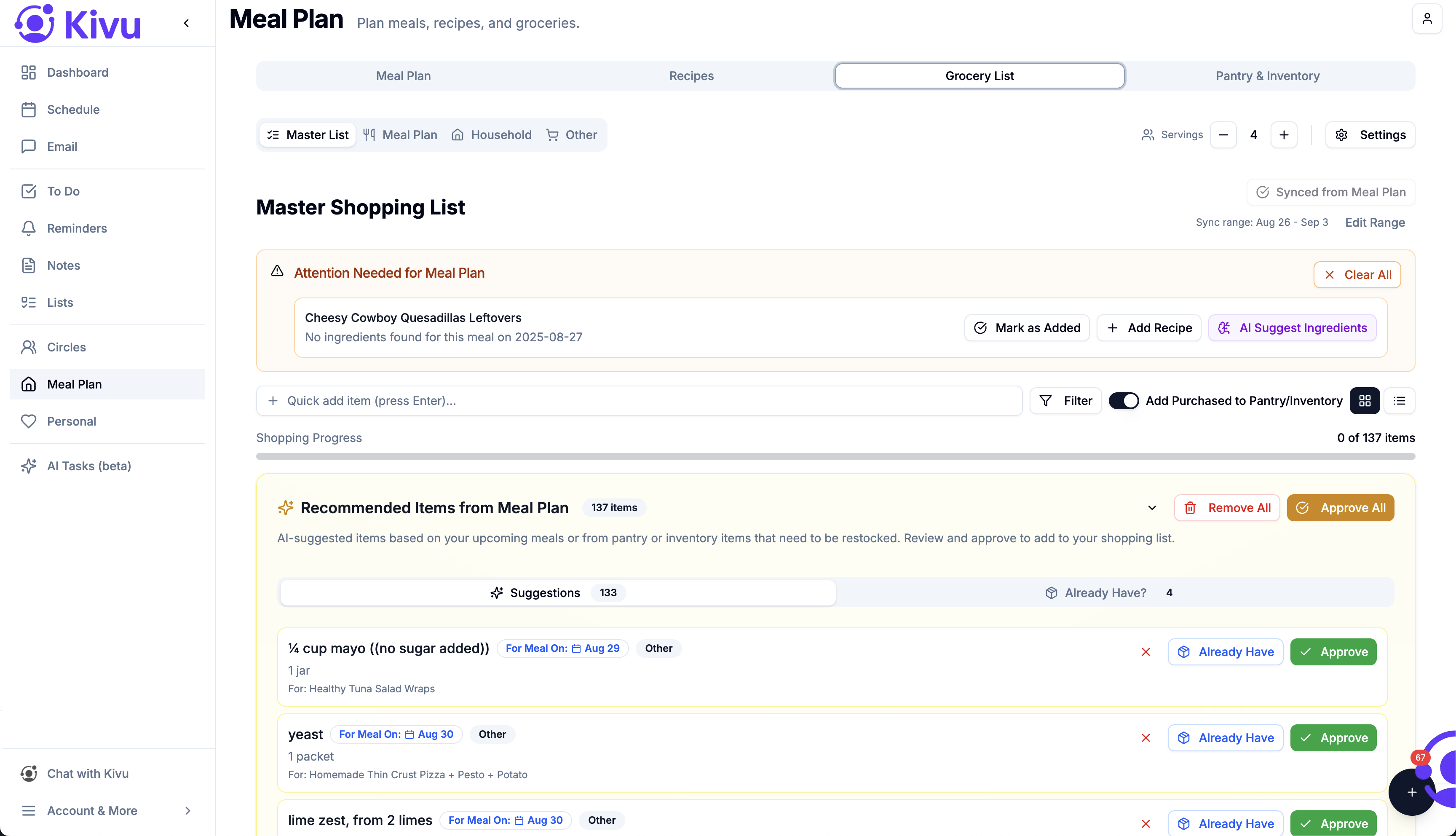1456x836 pixels.
Task: Open the Dashboard from the sidebar
Action: pos(78,72)
